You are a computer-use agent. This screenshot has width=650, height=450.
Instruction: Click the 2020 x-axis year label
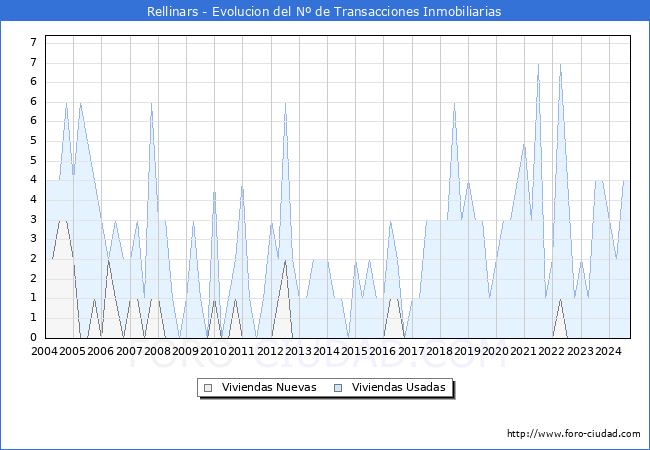(495, 351)
